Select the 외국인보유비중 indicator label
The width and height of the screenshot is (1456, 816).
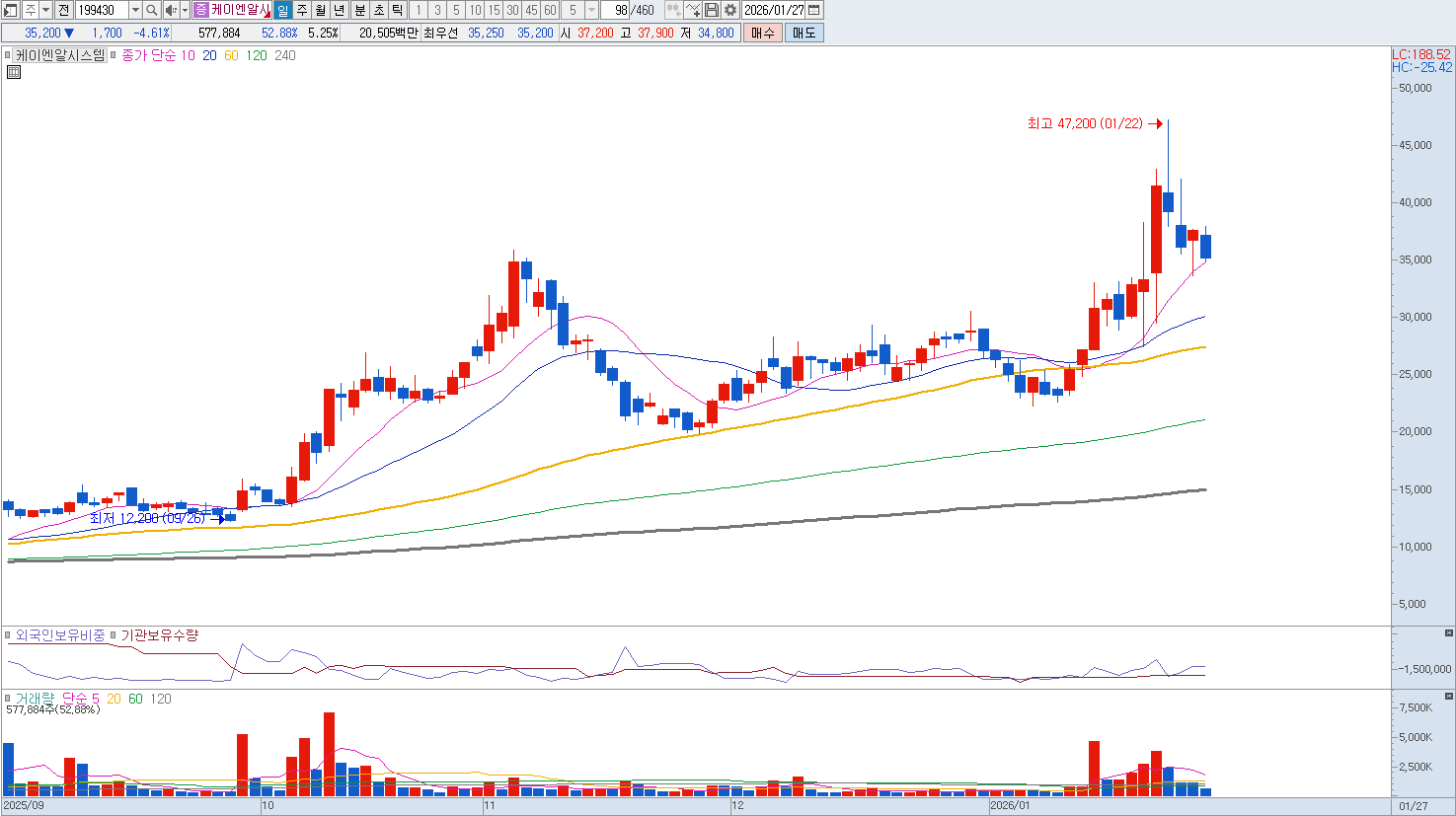60,635
